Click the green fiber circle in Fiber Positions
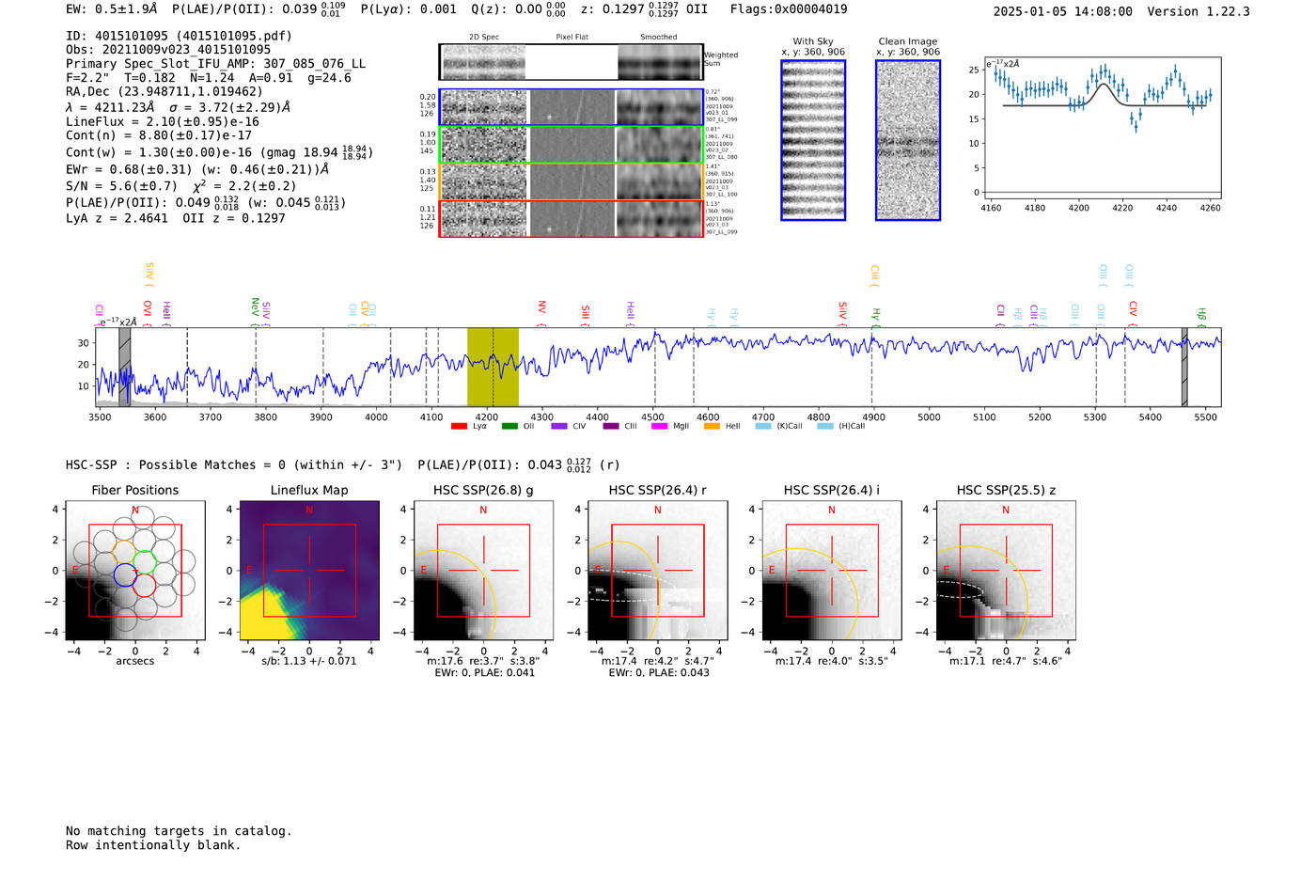This screenshot has height=896, width=1316. pos(145,562)
